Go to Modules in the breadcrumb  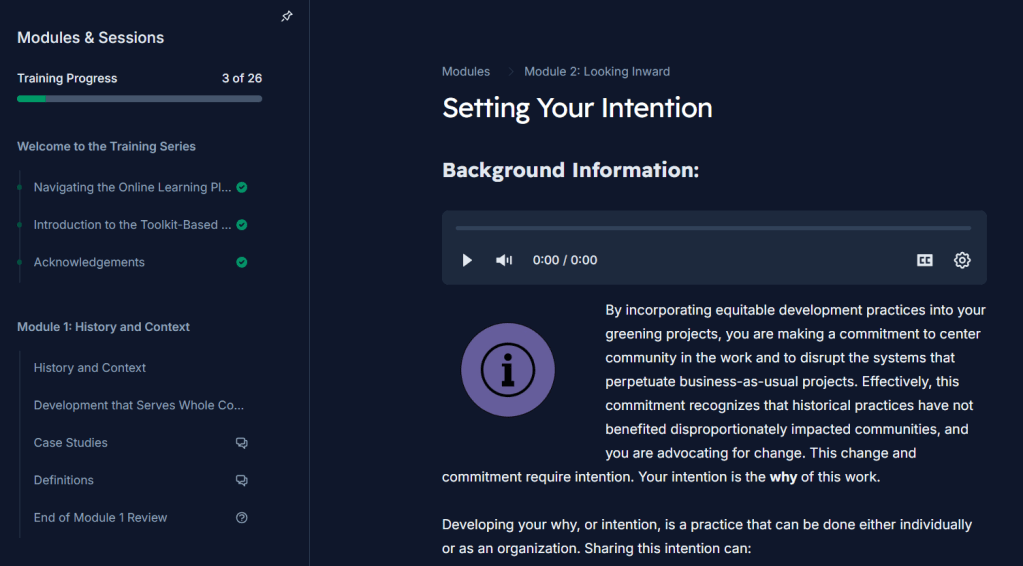tap(466, 72)
